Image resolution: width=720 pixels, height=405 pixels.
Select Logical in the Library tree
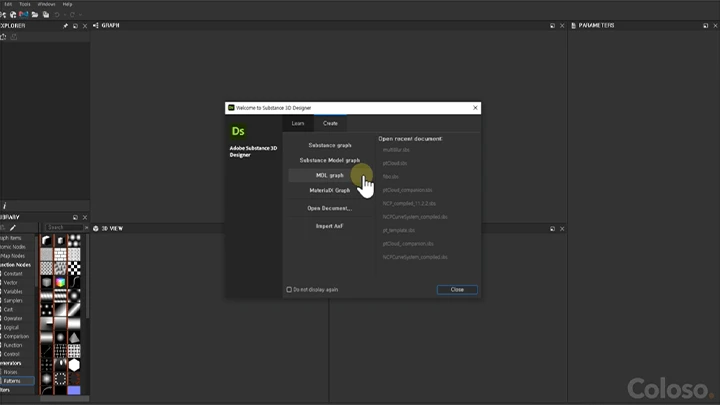[11, 327]
